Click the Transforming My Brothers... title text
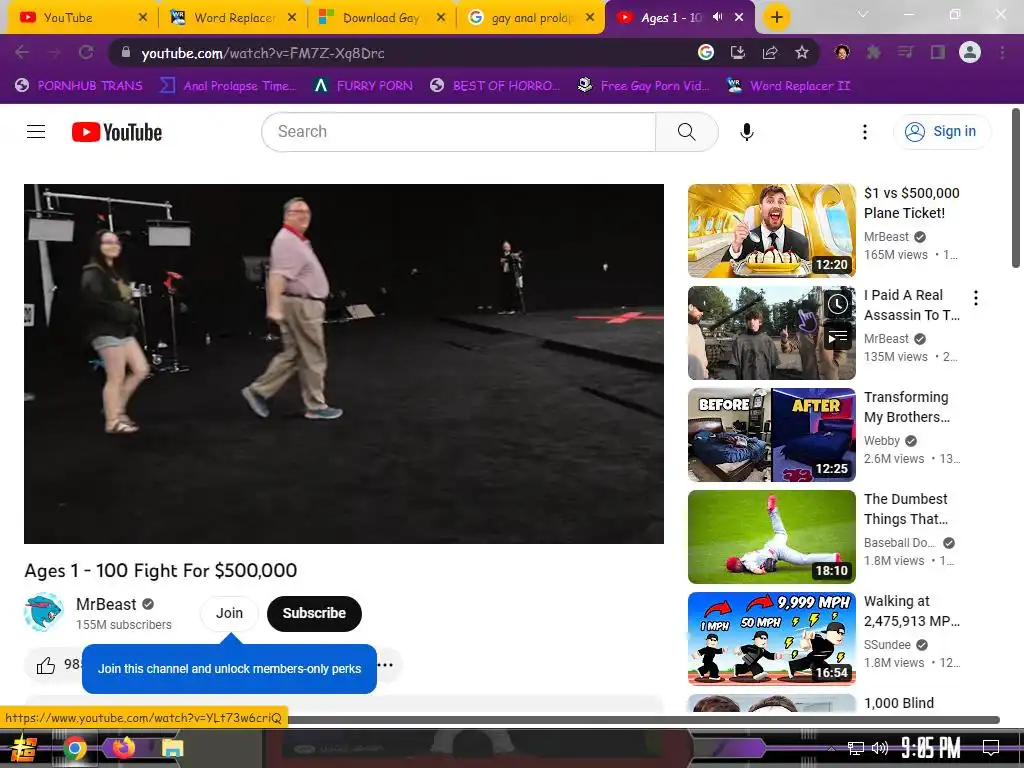The height and width of the screenshot is (768, 1024). (907, 407)
